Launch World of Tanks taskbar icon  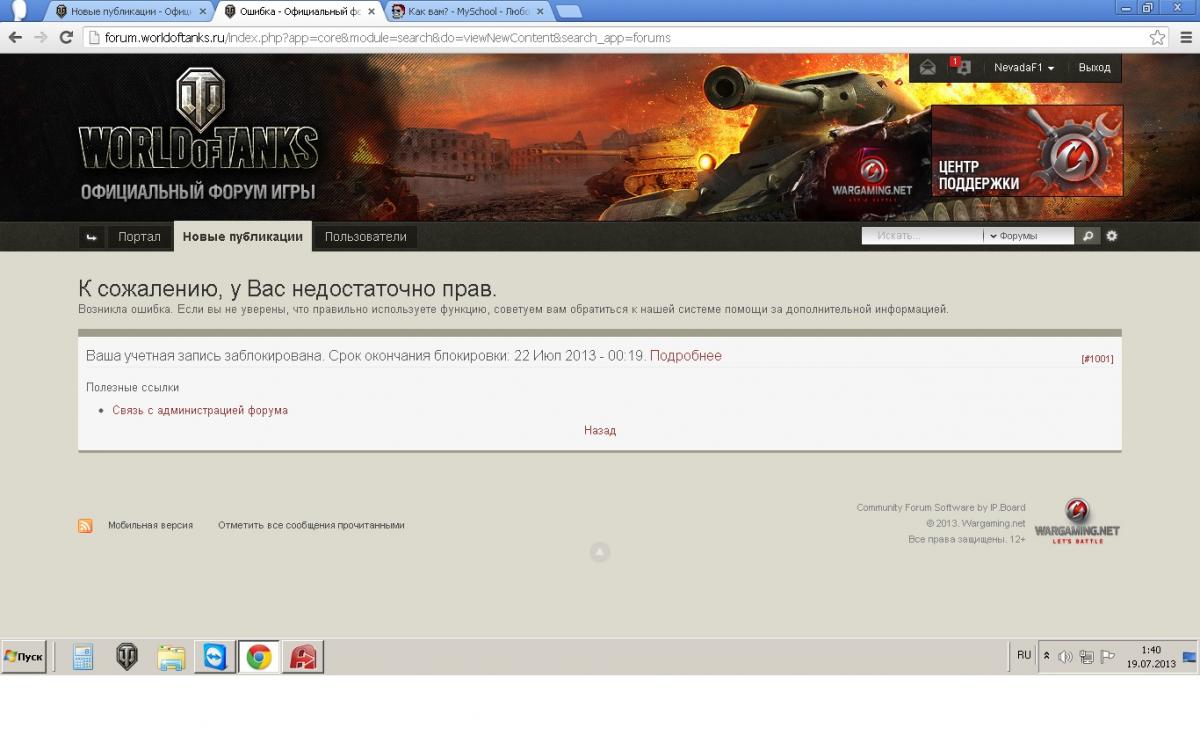point(127,657)
